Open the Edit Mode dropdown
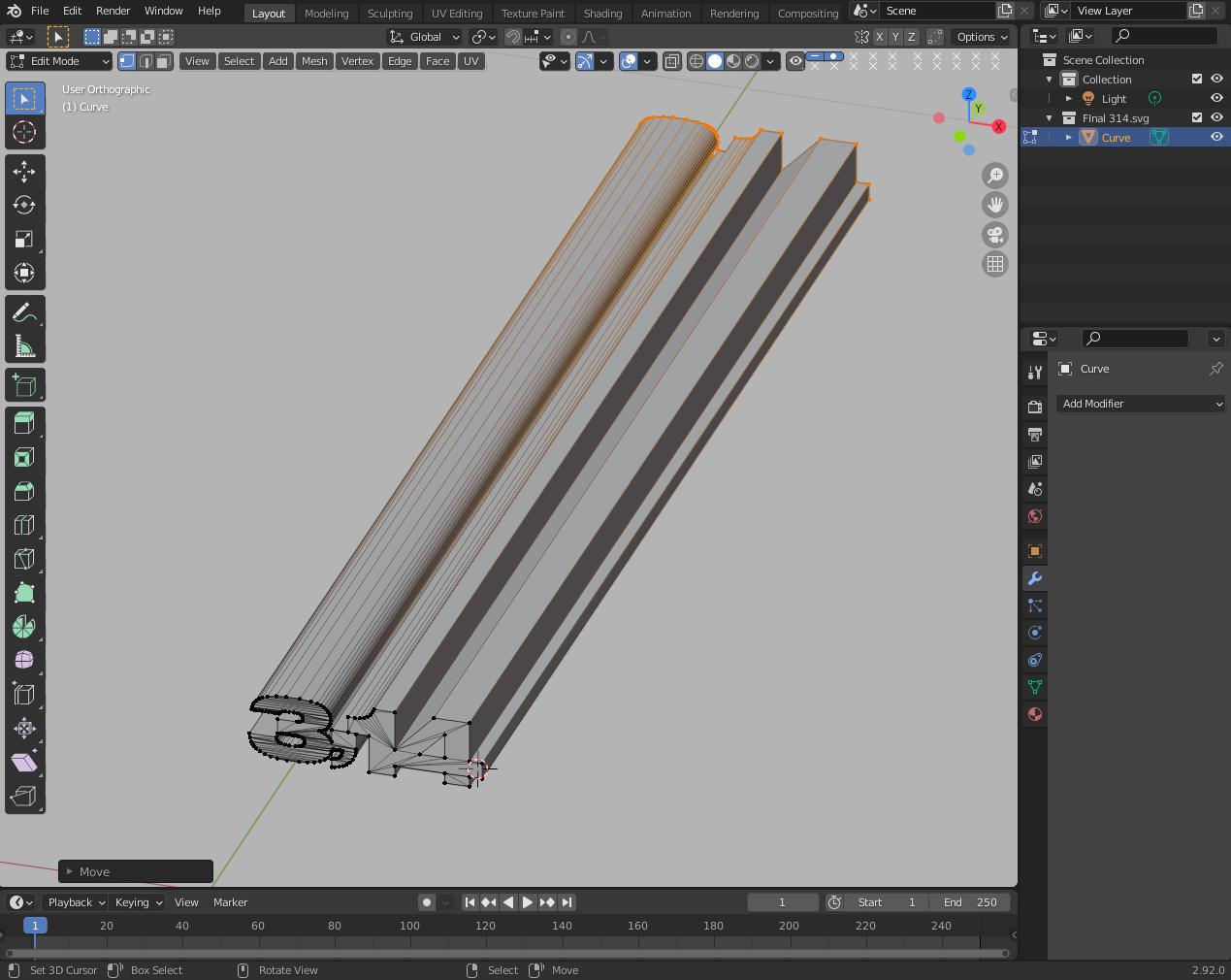Viewport: 1231px width, 980px height. 58,61
